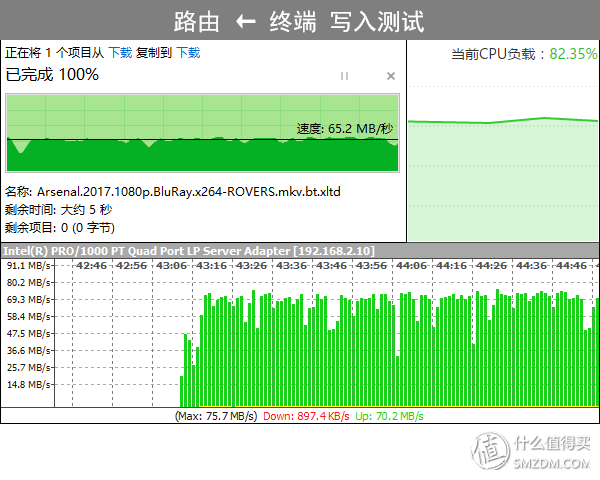The image size is (600, 480).
Task: Open the source 下载 folder link
Action: coord(120,52)
